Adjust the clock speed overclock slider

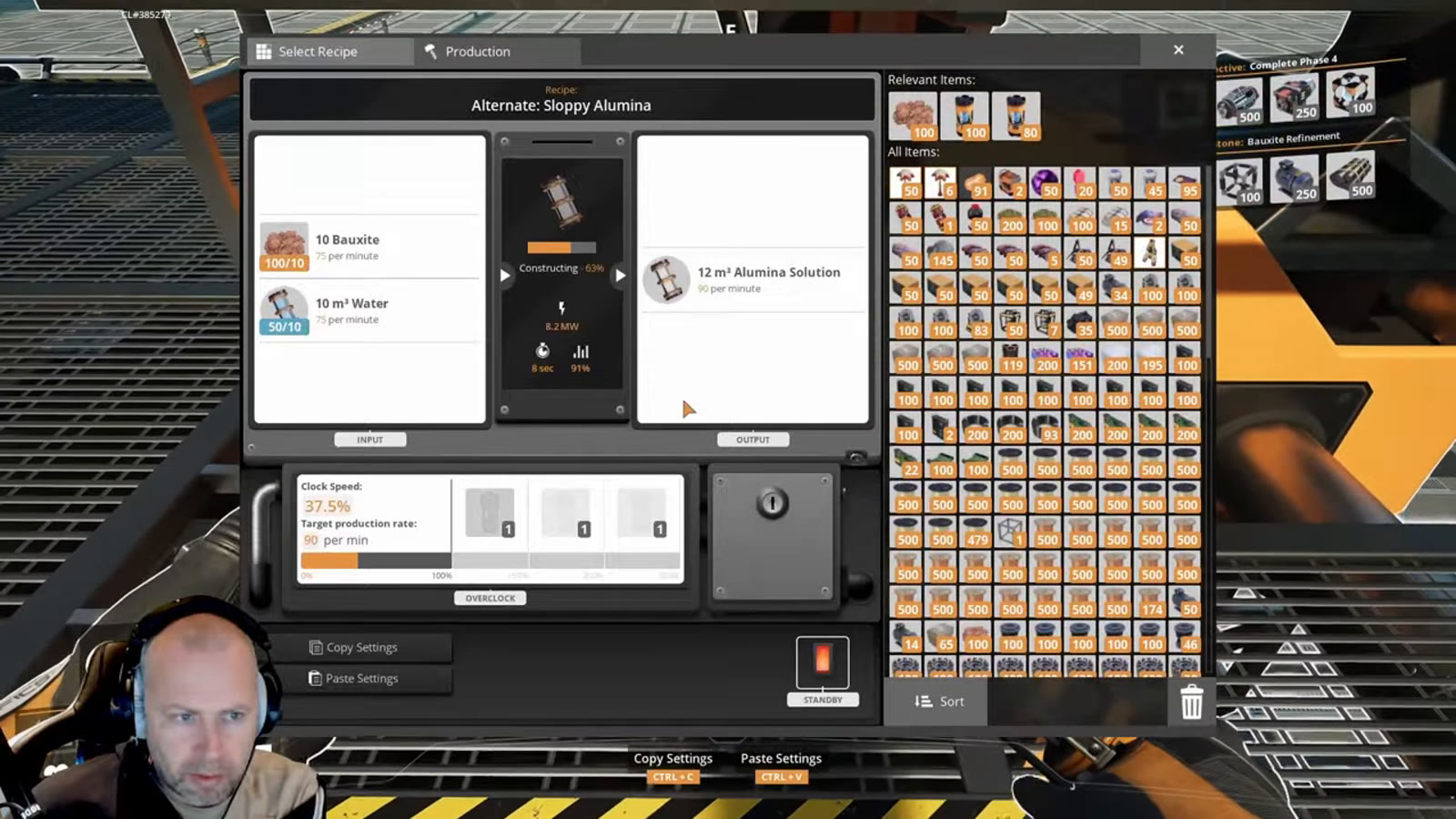point(490,561)
